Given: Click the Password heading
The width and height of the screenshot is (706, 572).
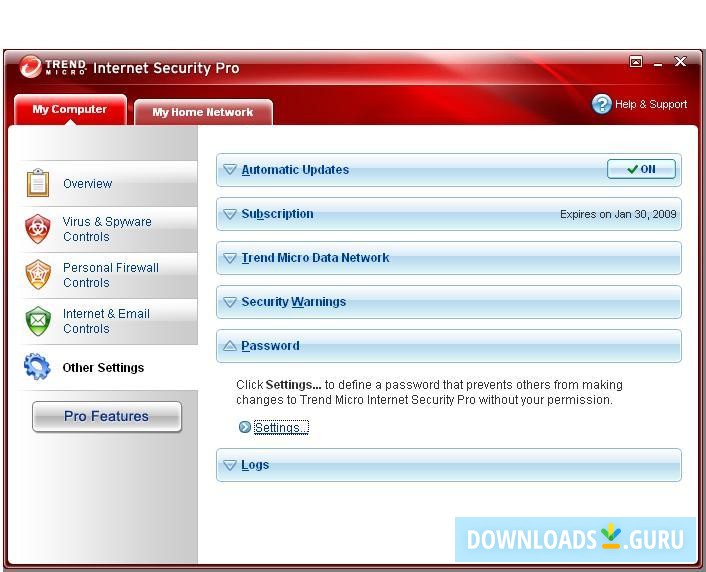Looking at the screenshot, I should [x=270, y=346].
